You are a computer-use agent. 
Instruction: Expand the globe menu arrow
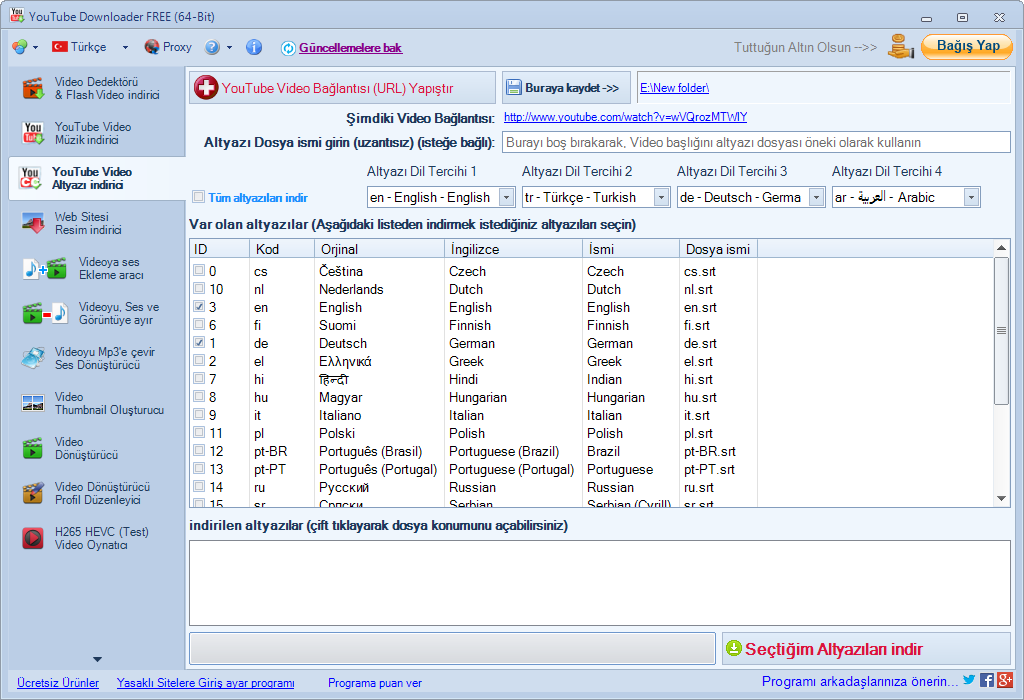[35, 48]
